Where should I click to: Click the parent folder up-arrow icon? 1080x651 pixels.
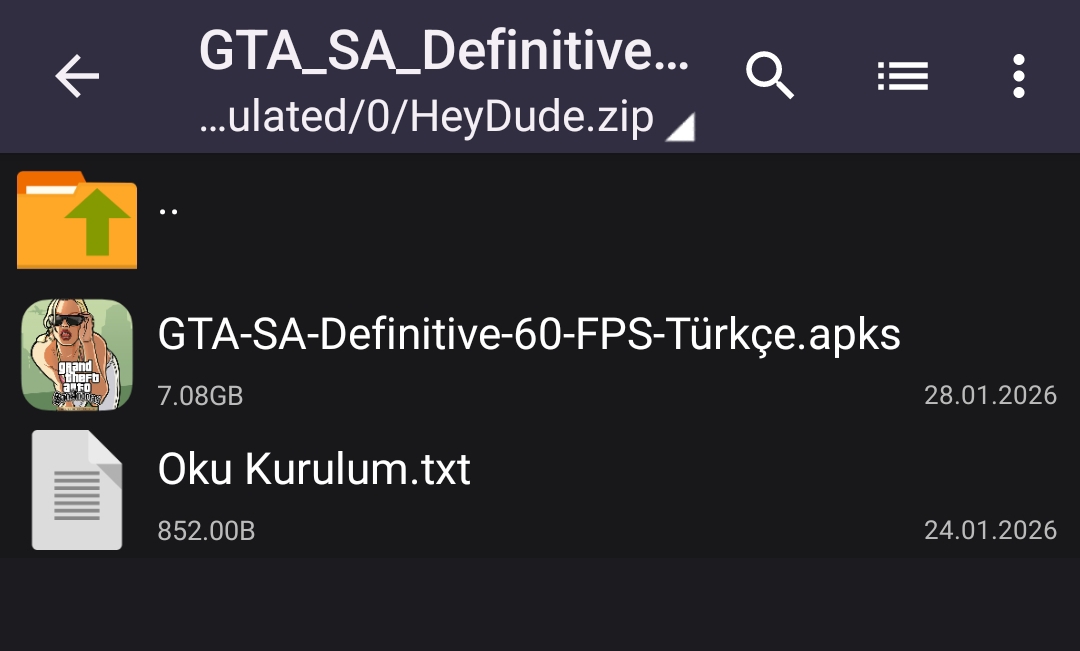(x=77, y=220)
